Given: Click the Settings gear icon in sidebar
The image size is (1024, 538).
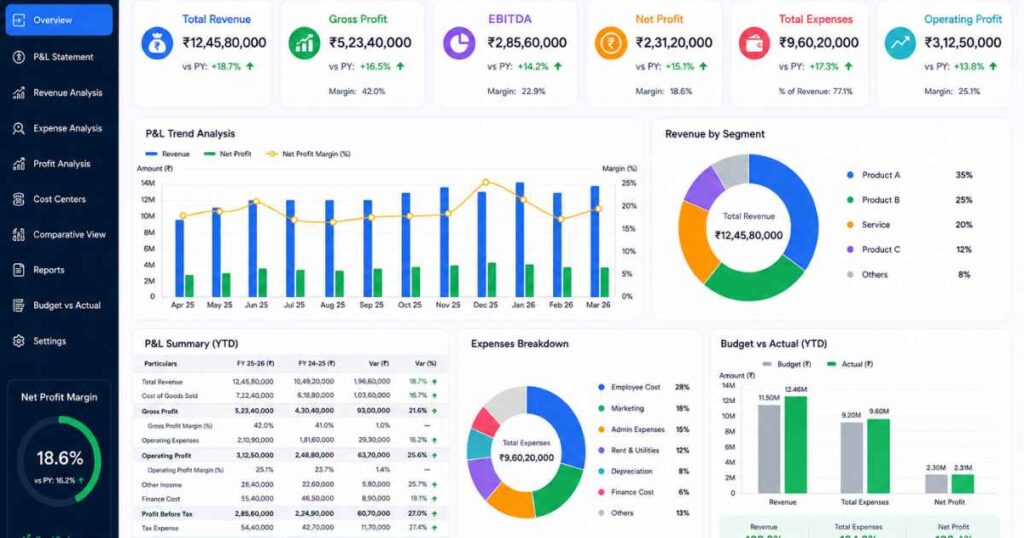Looking at the screenshot, I should click(19, 341).
